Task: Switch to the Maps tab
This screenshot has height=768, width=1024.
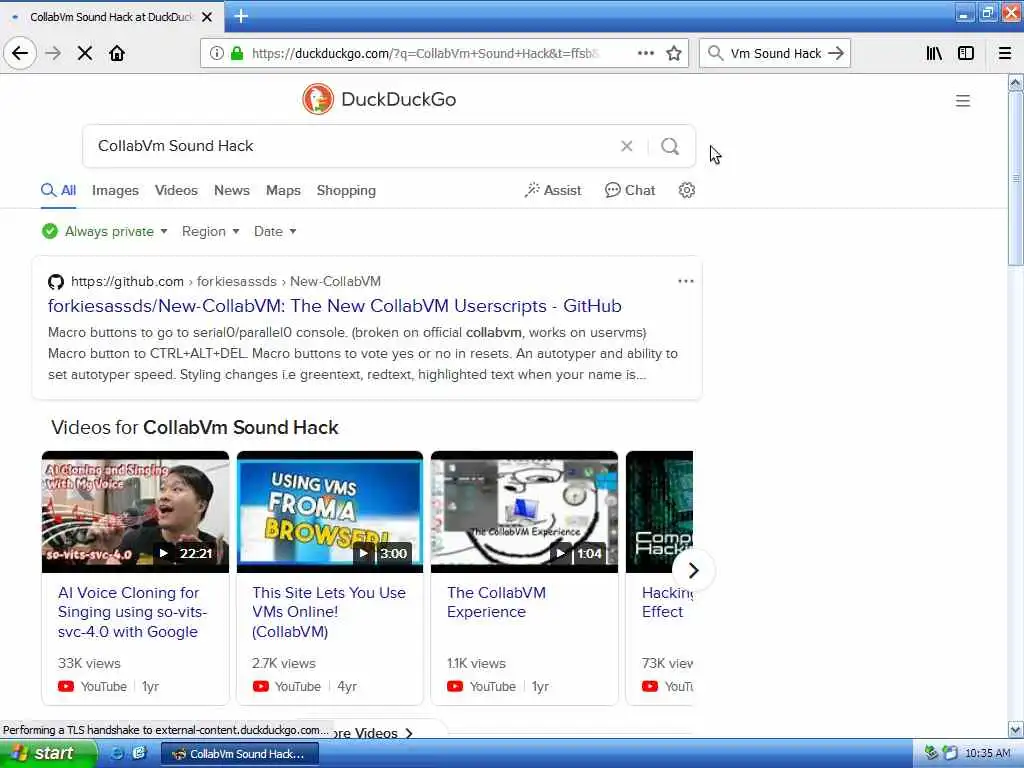Action: [283, 191]
